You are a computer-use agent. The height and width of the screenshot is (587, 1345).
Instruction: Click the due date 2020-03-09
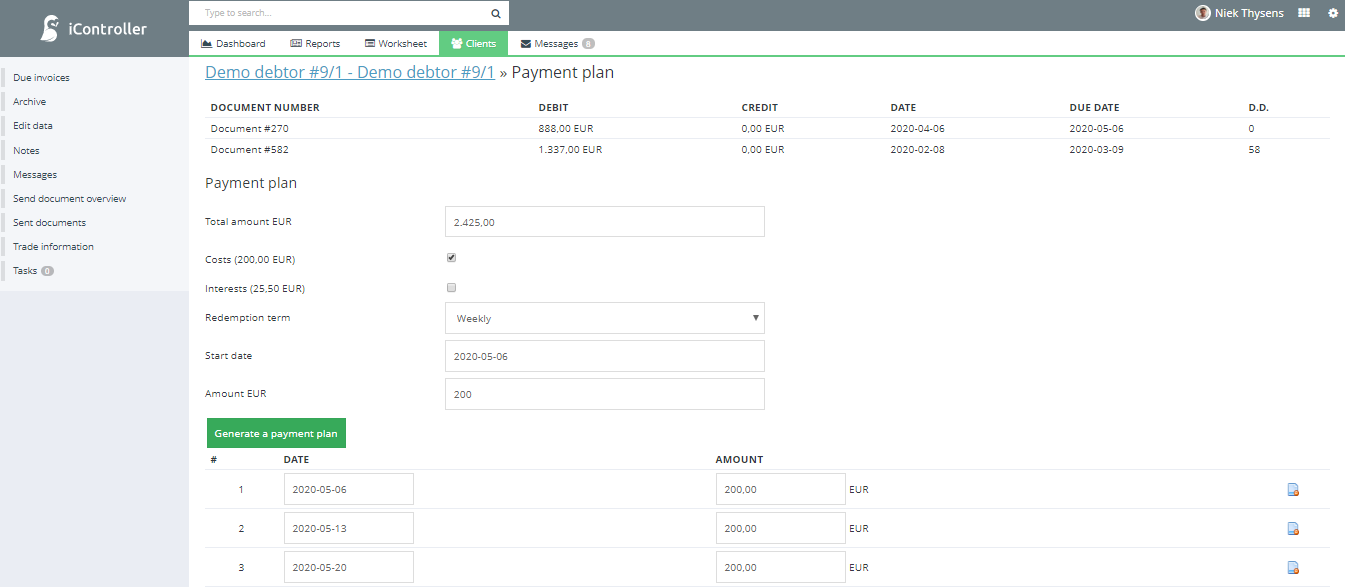tap(1096, 150)
